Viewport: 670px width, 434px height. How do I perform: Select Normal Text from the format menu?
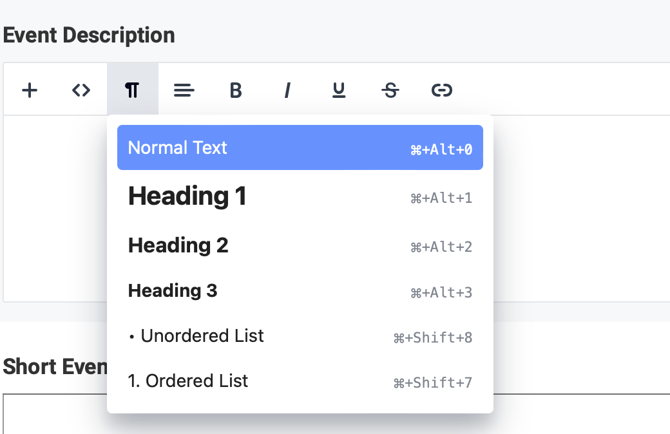[300, 148]
